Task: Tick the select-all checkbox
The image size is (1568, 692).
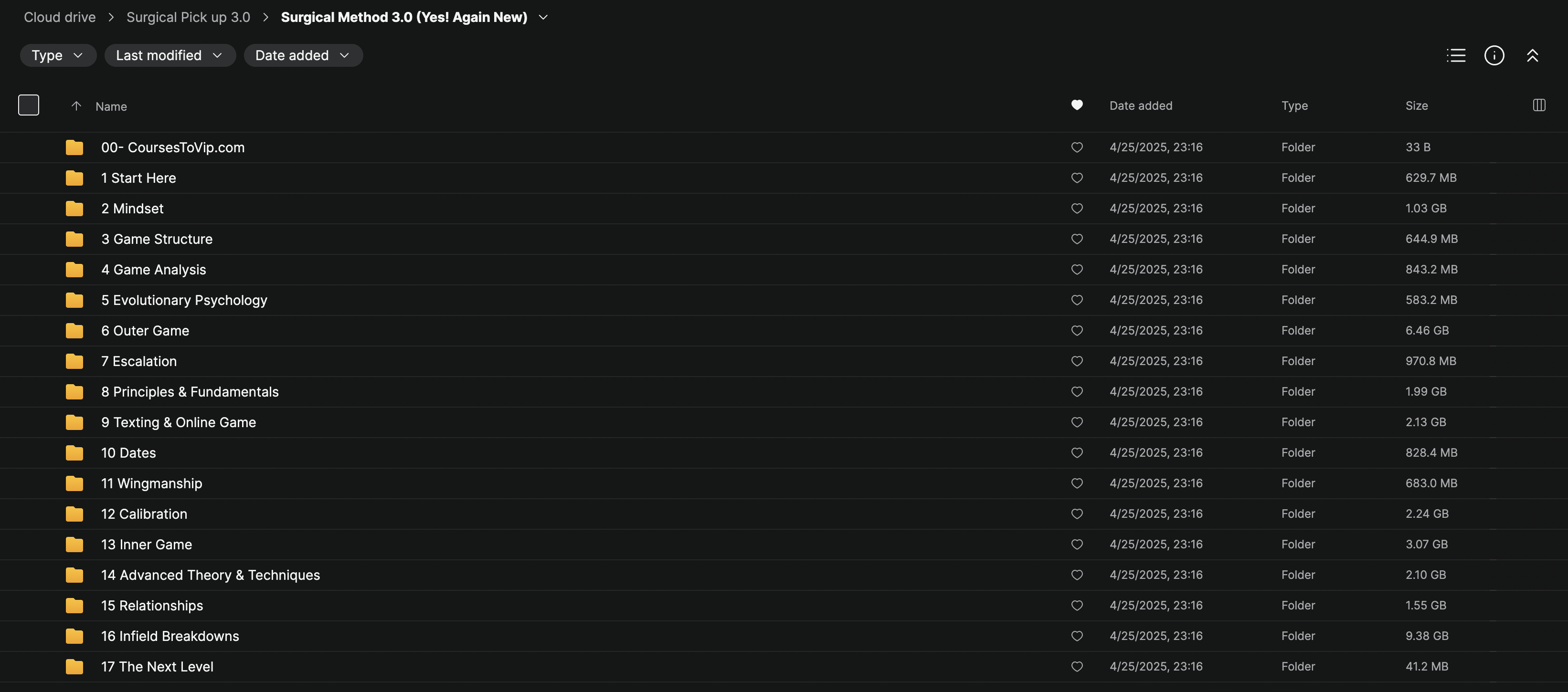Action: click(29, 105)
